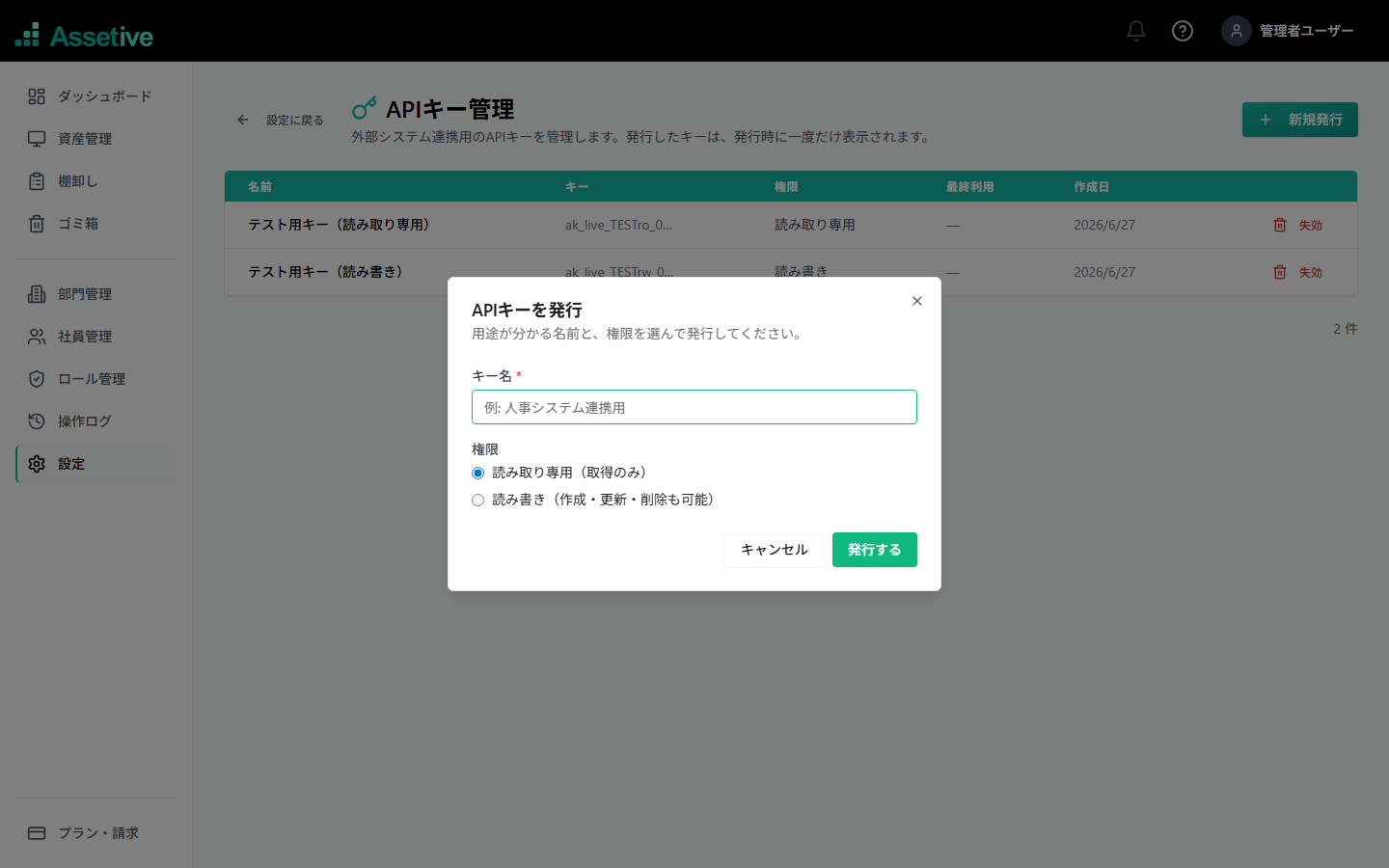Image resolution: width=1389 pixels, height=868 pixels.
Task: Click the テスト用キー（読み取り専用） name cell
Action: (340, 225)
